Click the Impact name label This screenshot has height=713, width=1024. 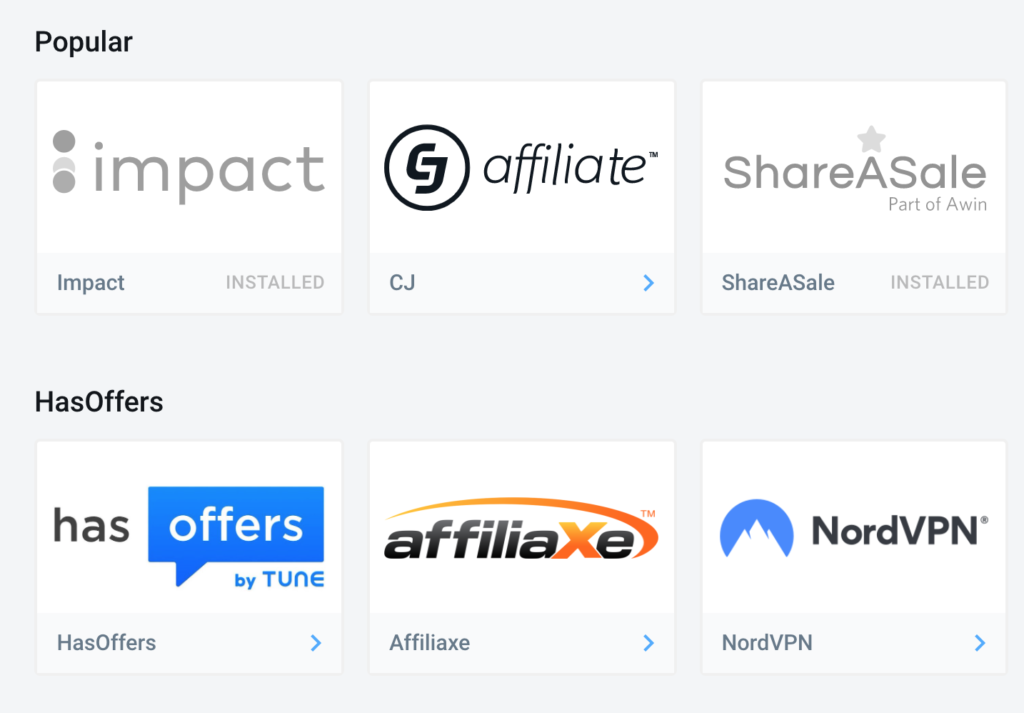91,283
